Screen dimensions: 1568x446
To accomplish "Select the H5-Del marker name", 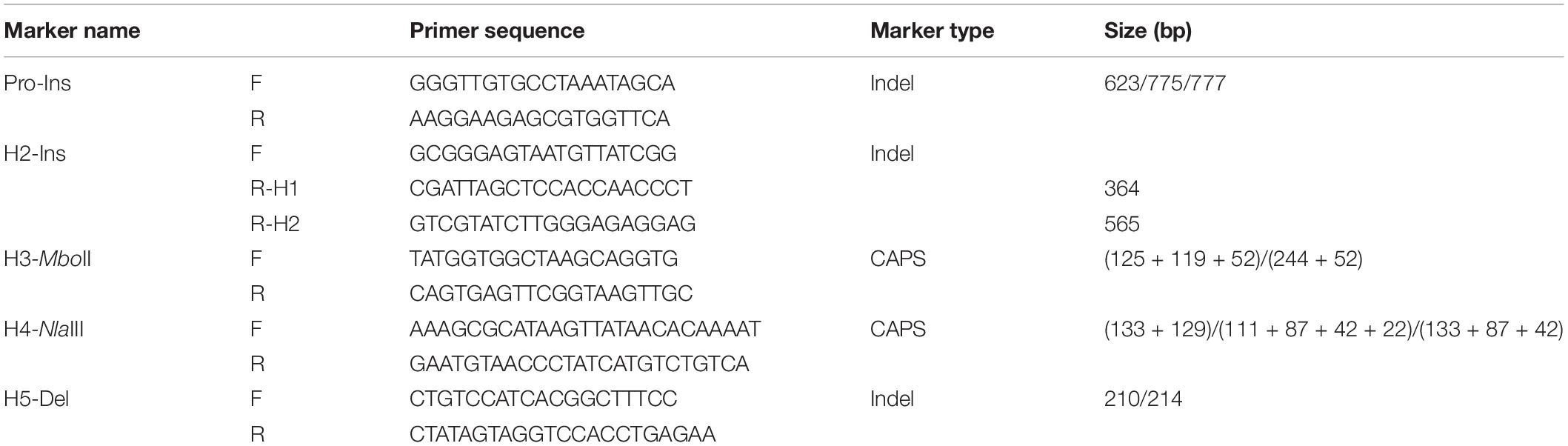I will point(36,399).
